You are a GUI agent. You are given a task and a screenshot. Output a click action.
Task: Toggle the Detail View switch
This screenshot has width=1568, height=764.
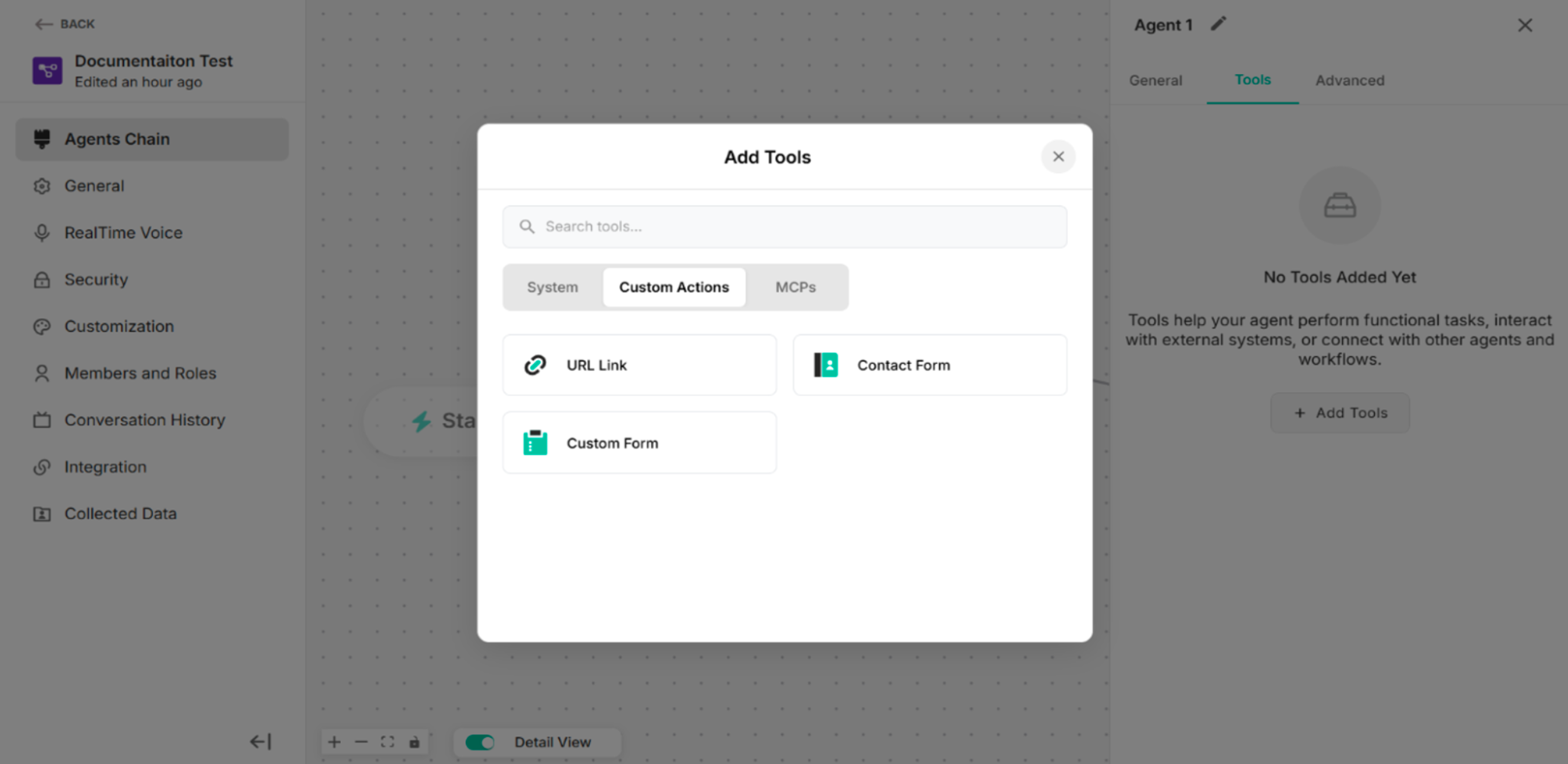[480, 742]
